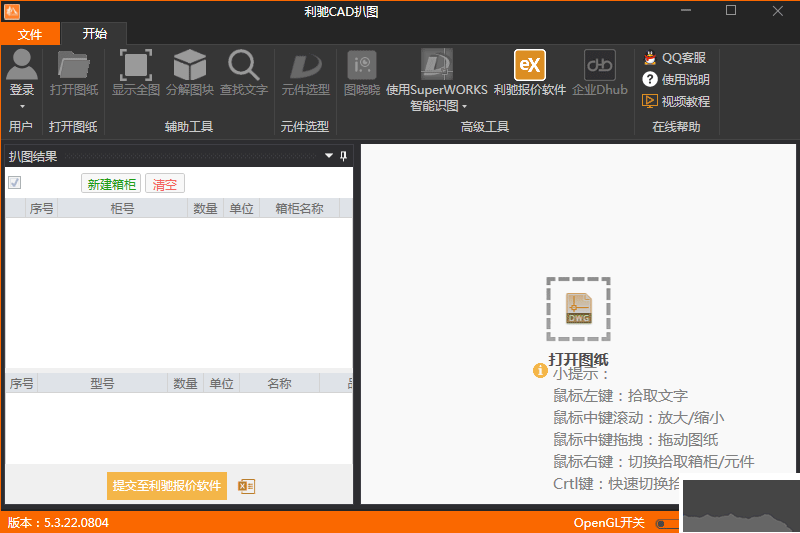Screen dimensions: 800x533
Task: Click the app logo in title bar
Action: coord(12,11)
